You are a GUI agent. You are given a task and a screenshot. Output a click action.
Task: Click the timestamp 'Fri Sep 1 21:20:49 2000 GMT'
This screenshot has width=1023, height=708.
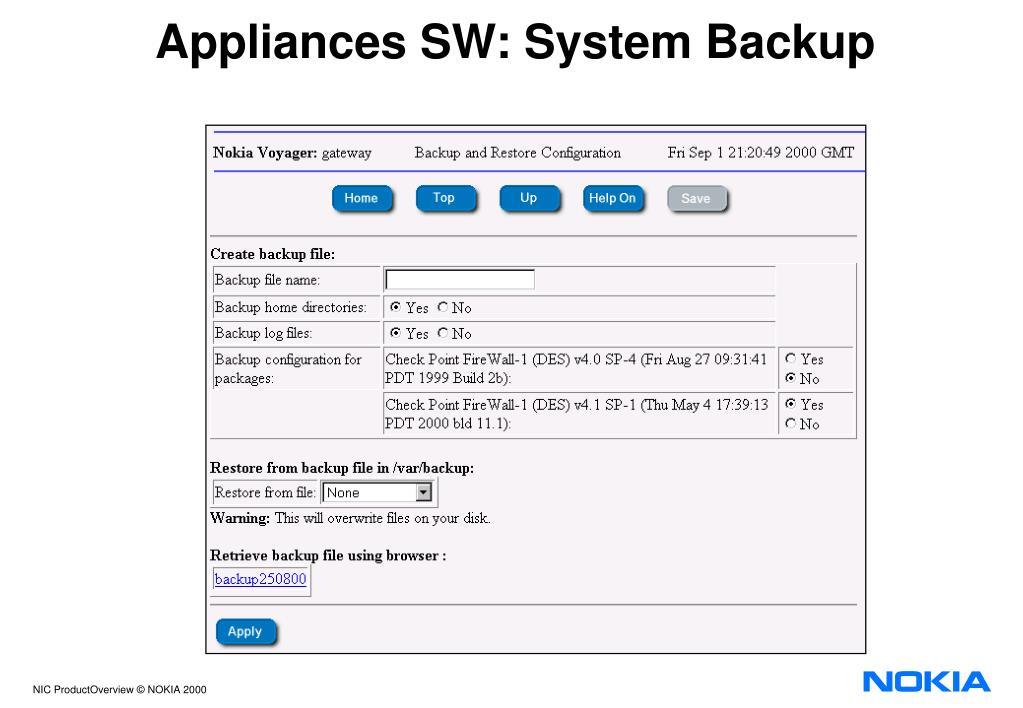(x=761, y=153)
